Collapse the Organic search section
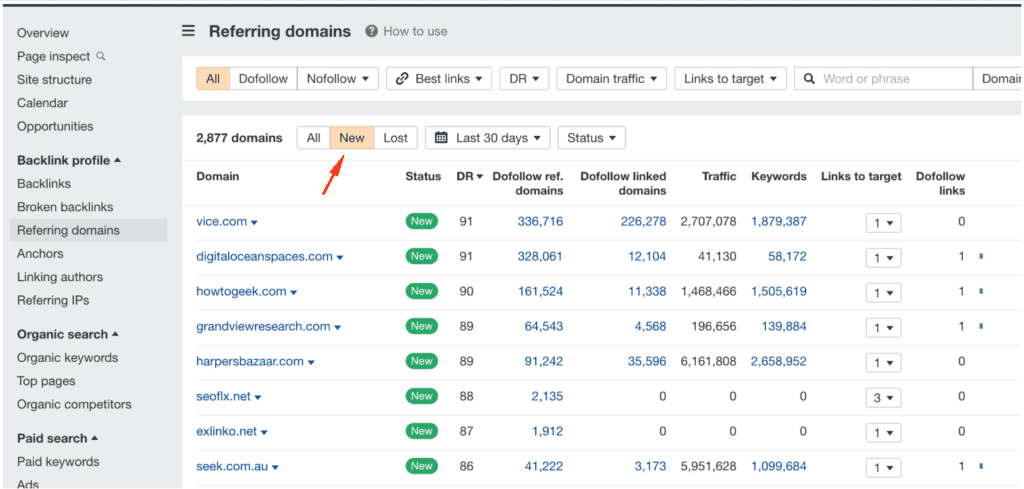Image resolution: width=1024 pixels, height=489 pixels. 67,334
